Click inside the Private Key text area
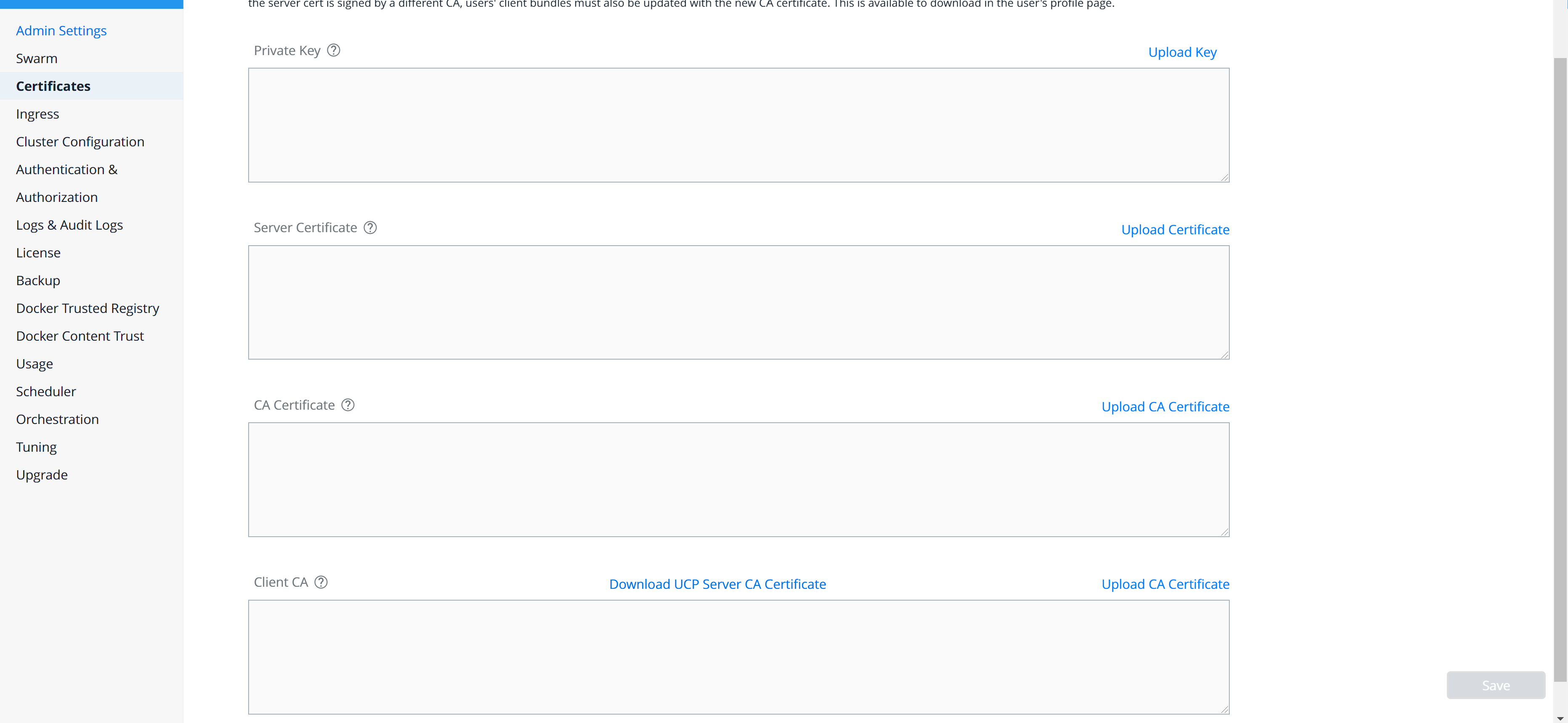 (x=738, y=125)
